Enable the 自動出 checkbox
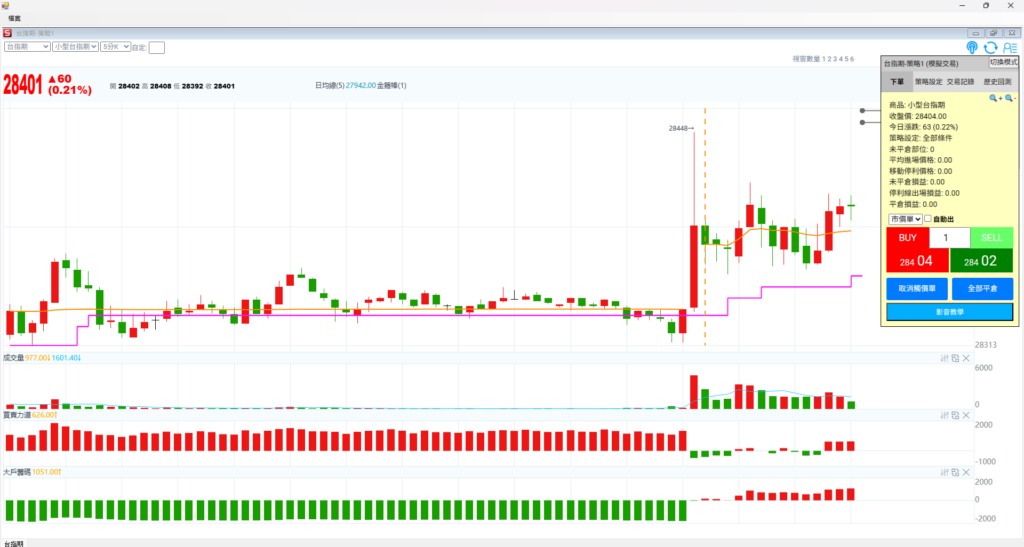Screen dimensions: 1024x547 [929, 219]
